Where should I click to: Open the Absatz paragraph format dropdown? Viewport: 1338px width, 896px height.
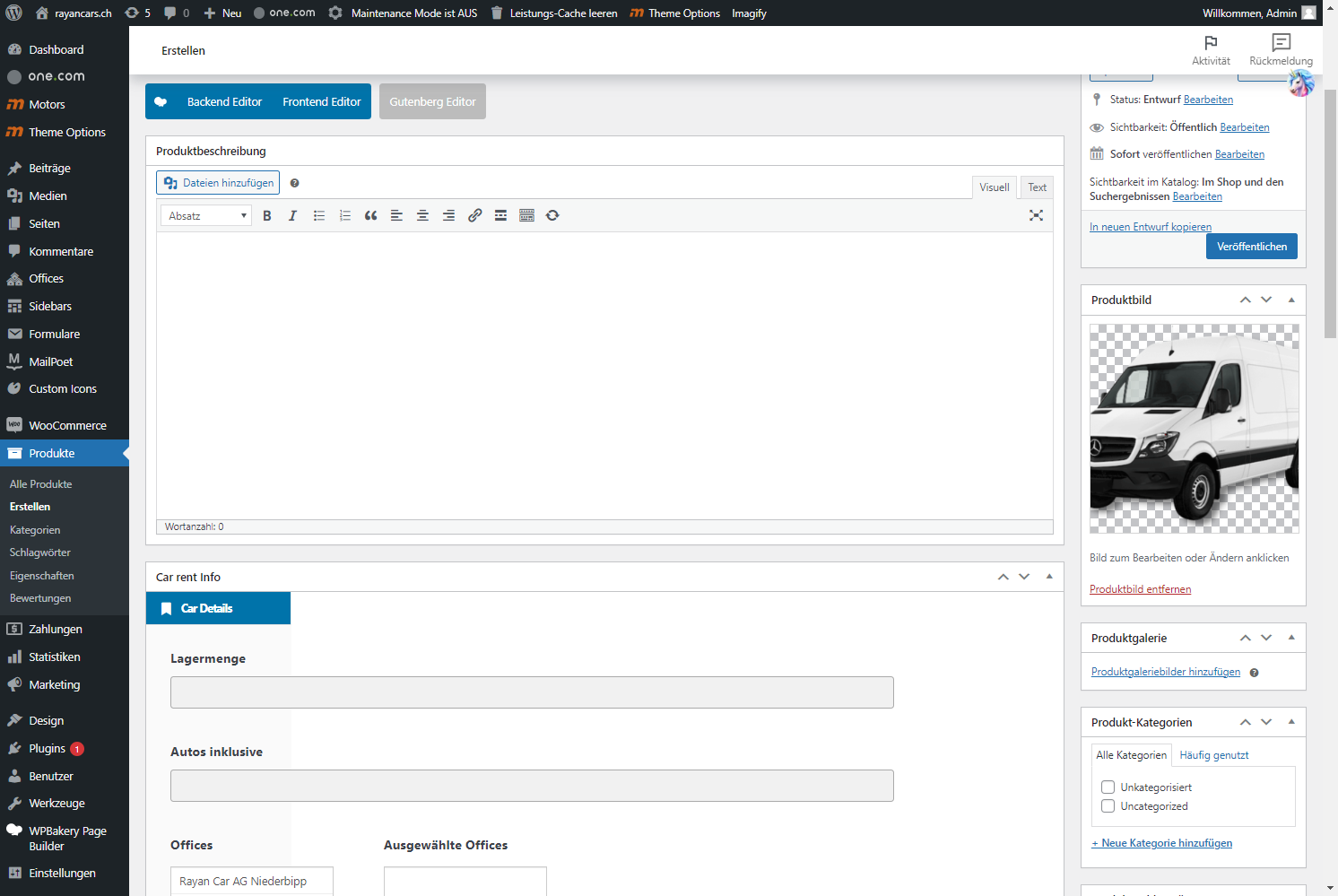point(206,216)
